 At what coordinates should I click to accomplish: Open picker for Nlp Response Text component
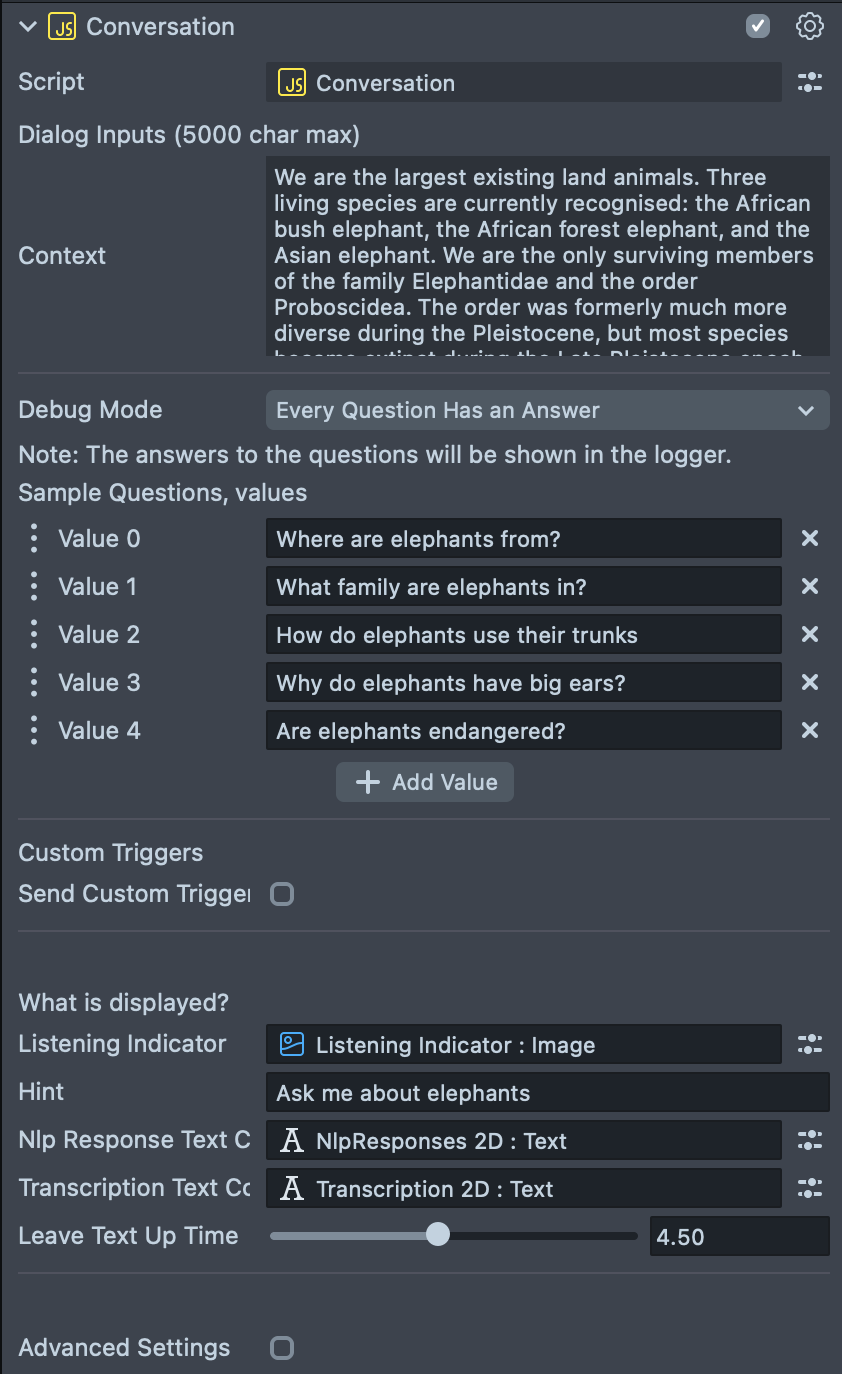(809, 1141)
